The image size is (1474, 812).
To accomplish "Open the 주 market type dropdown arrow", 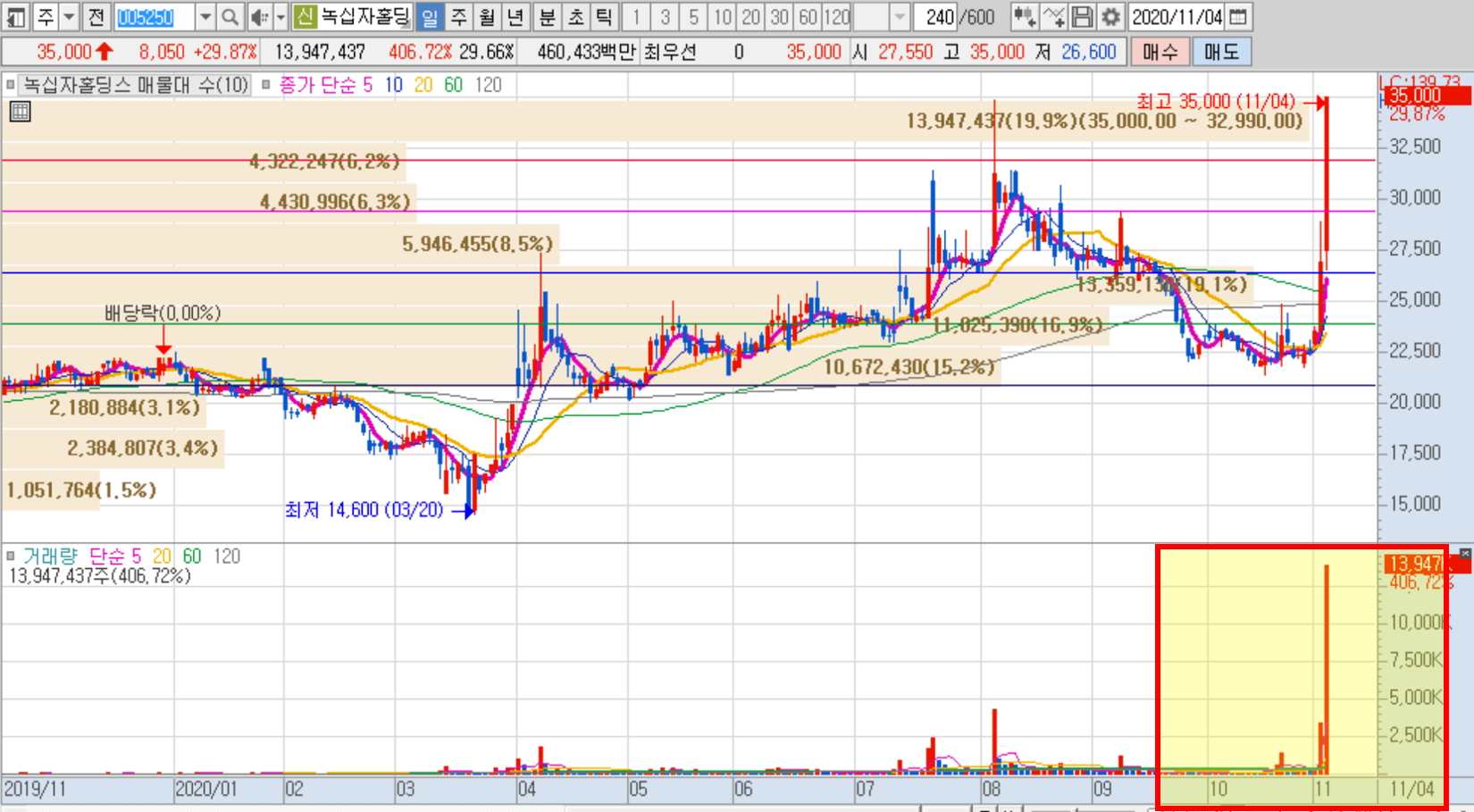I will [69, 16].
